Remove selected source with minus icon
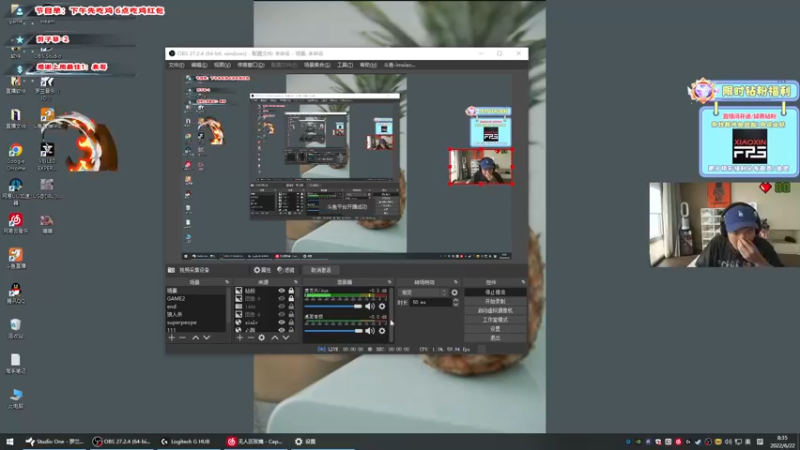800x450 pixels. [251, 338]
